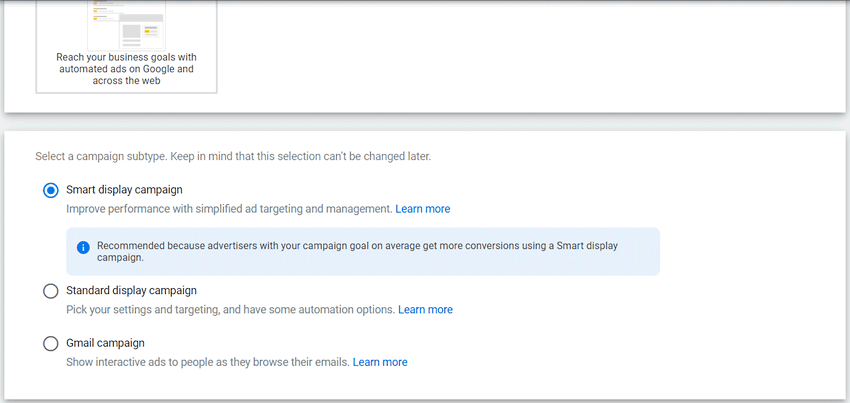The width and height of the screenshot is (850, 403).
Task: Click "Show interactive ads to people" description
Action: pos(208,362)
